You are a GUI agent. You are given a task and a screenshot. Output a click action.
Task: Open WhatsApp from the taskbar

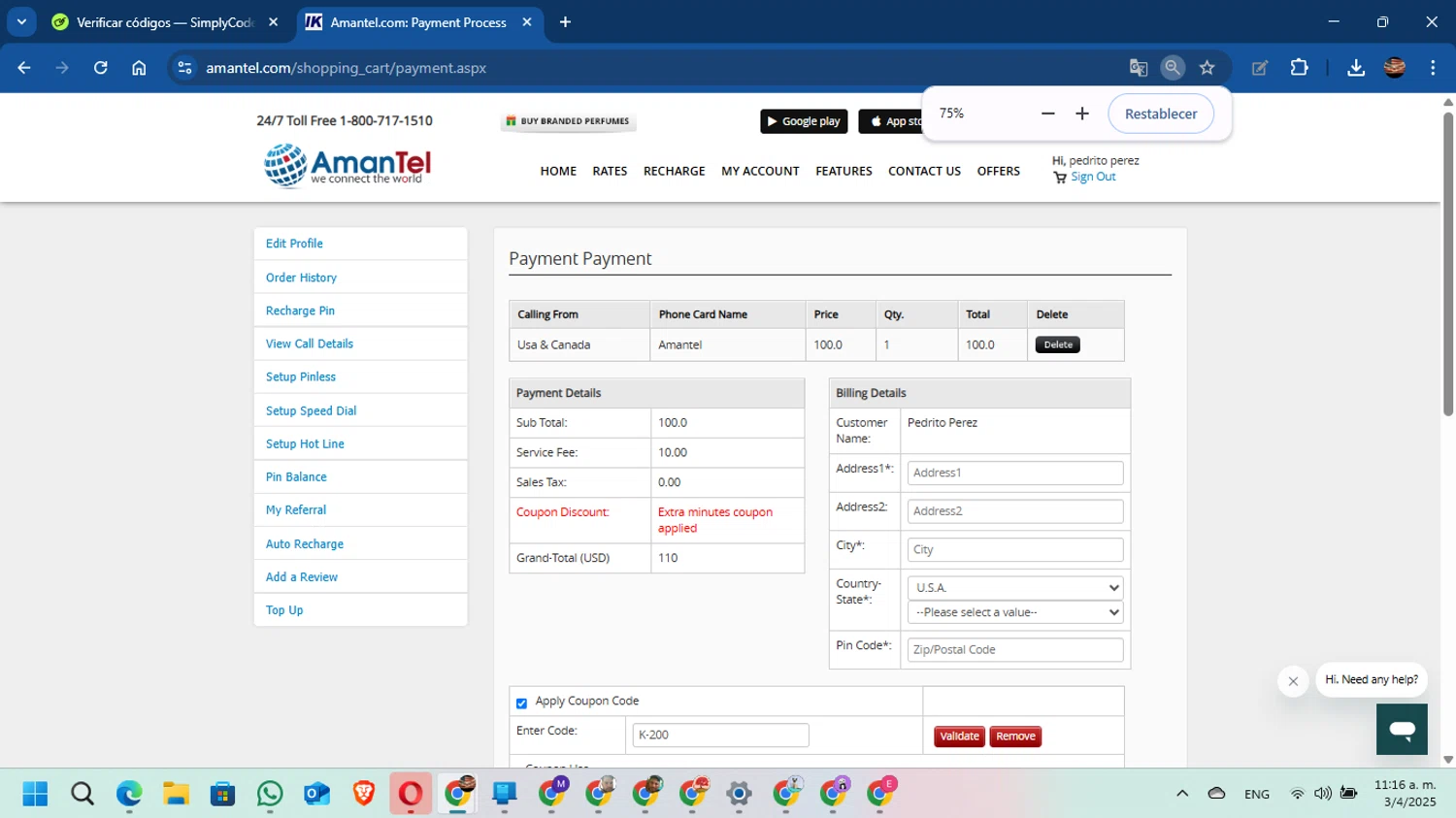pyautogui.click(x=270, y=794)
